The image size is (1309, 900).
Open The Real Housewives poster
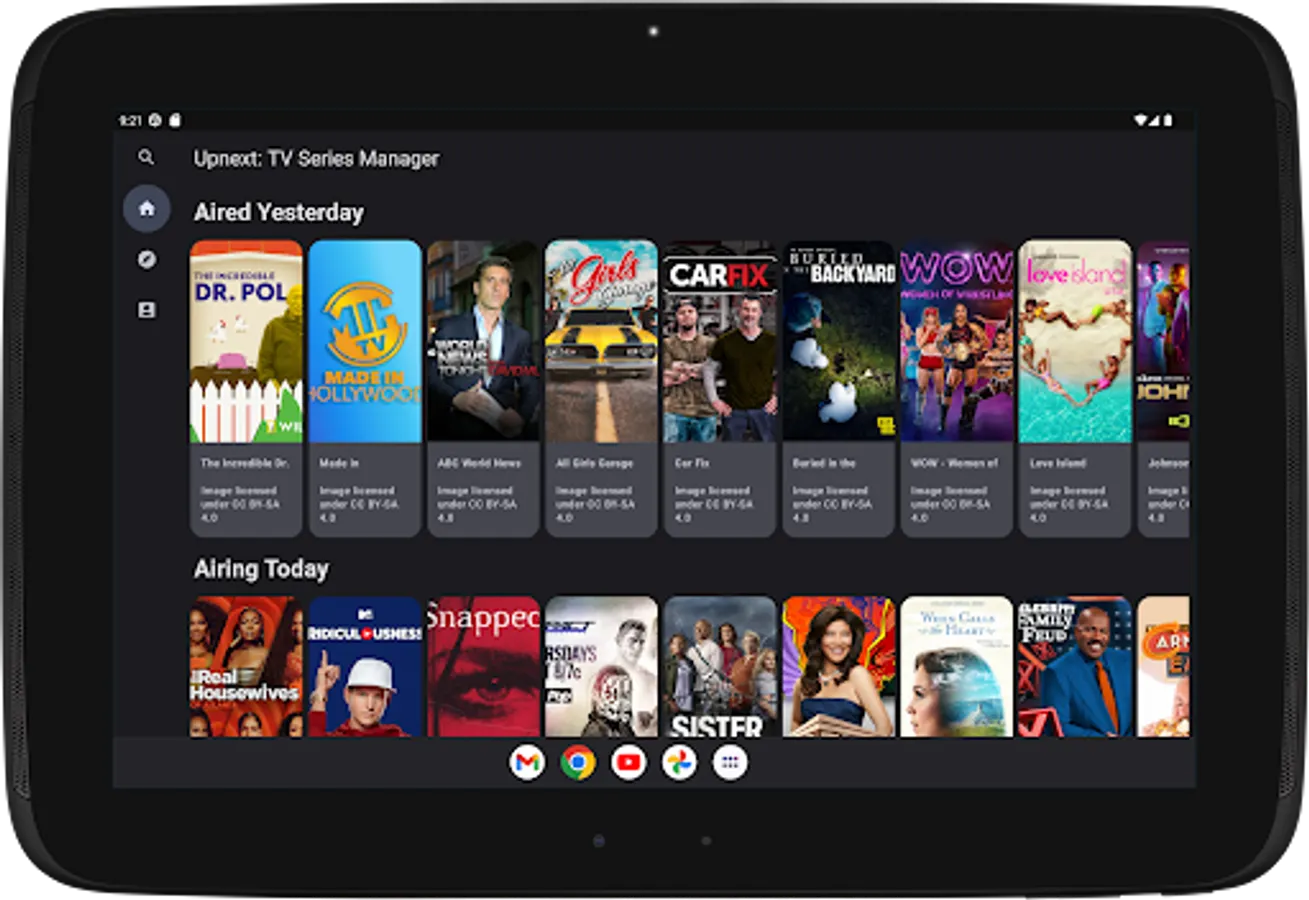point(246,667)
